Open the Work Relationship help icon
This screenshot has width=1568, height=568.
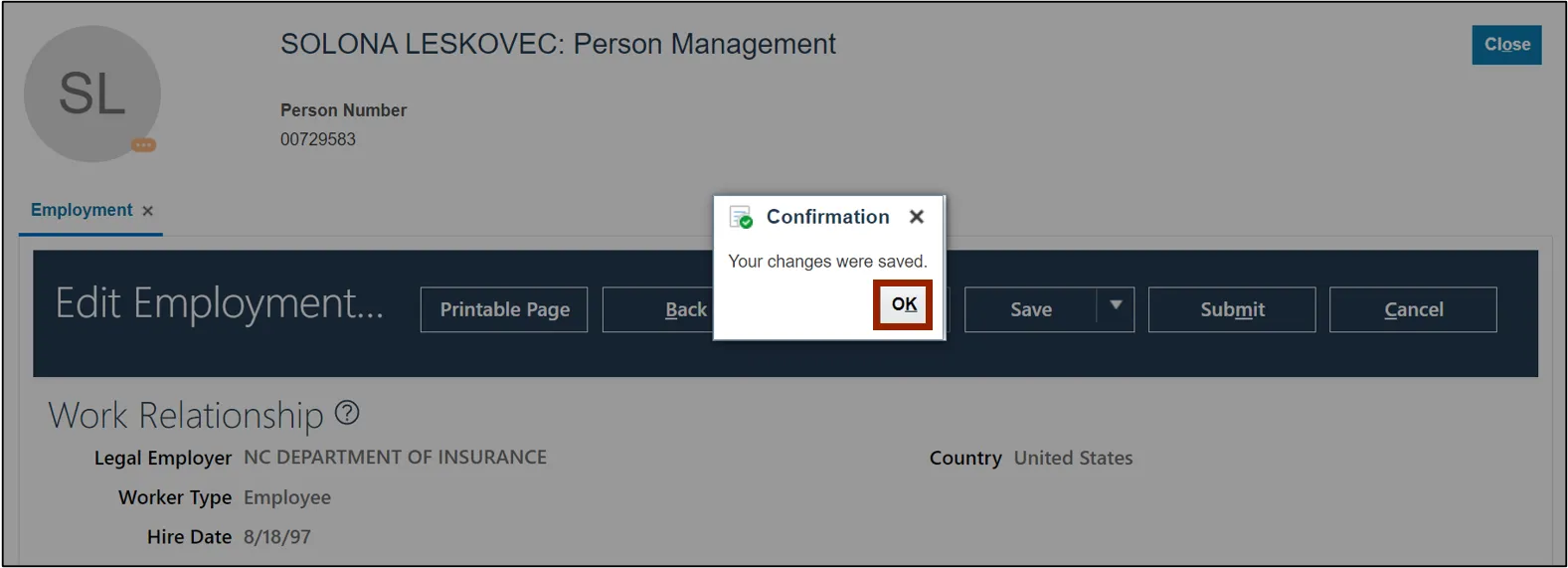(347, 413)
